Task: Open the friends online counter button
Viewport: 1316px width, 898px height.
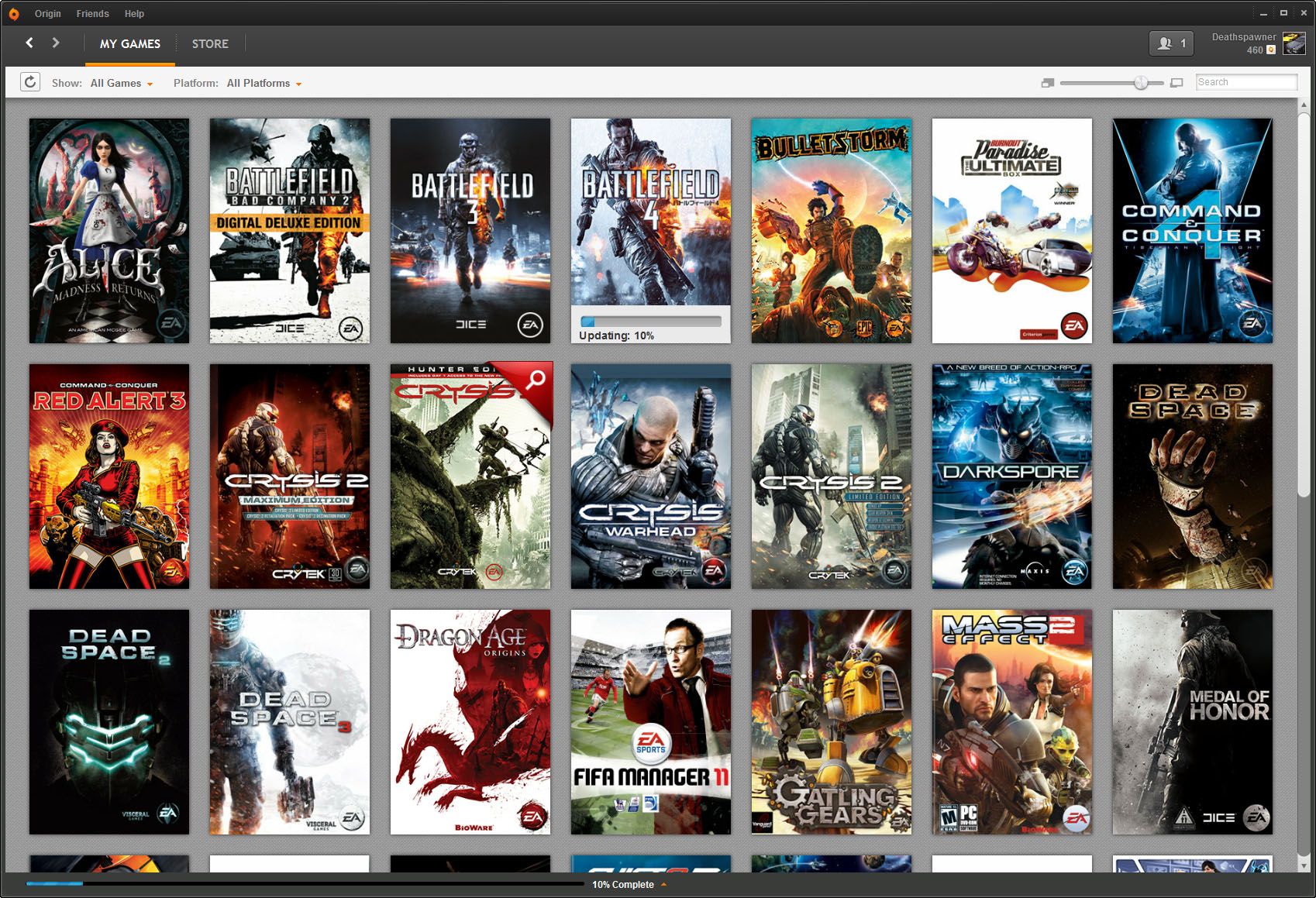Action: pyautogui.click(x=1171, y=43)
